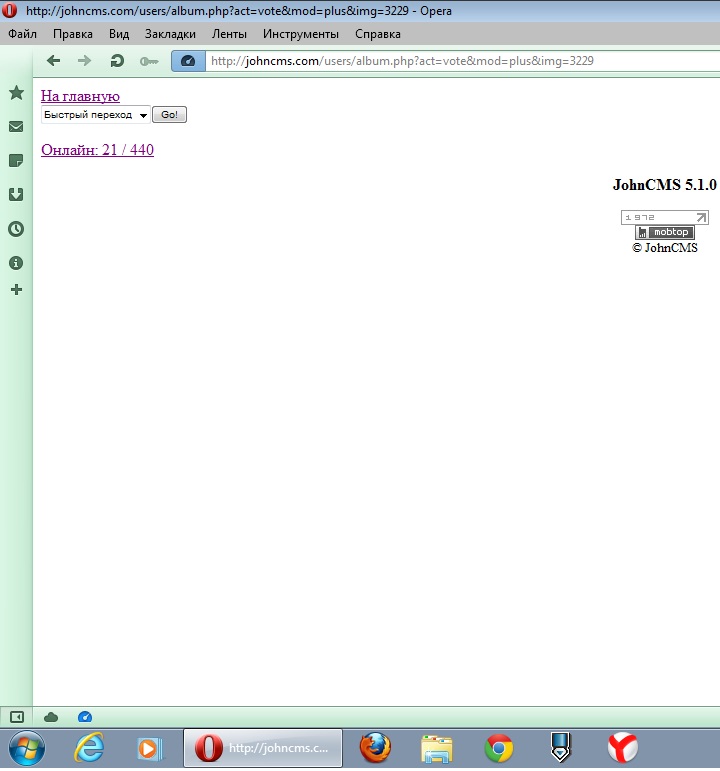
Task: Open the Файл menu
Action: (x=22, y=34)
